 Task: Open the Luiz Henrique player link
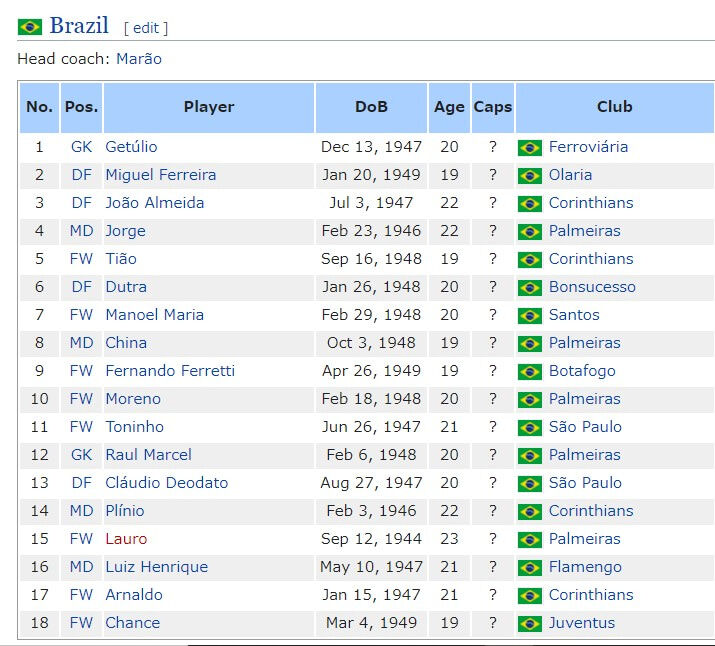157,567
